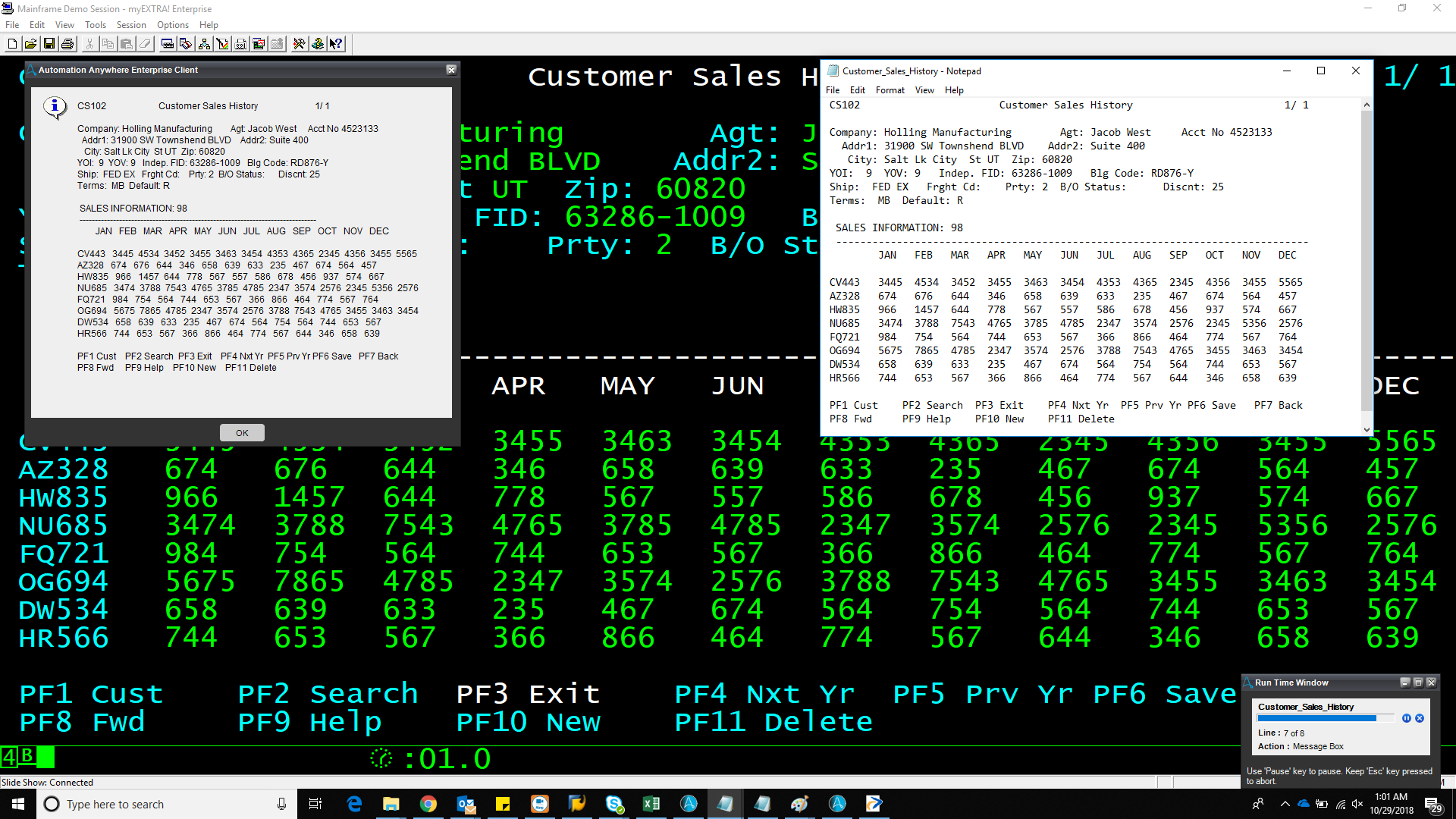Close the Automation Anywhere message dialog

(451, 70)
